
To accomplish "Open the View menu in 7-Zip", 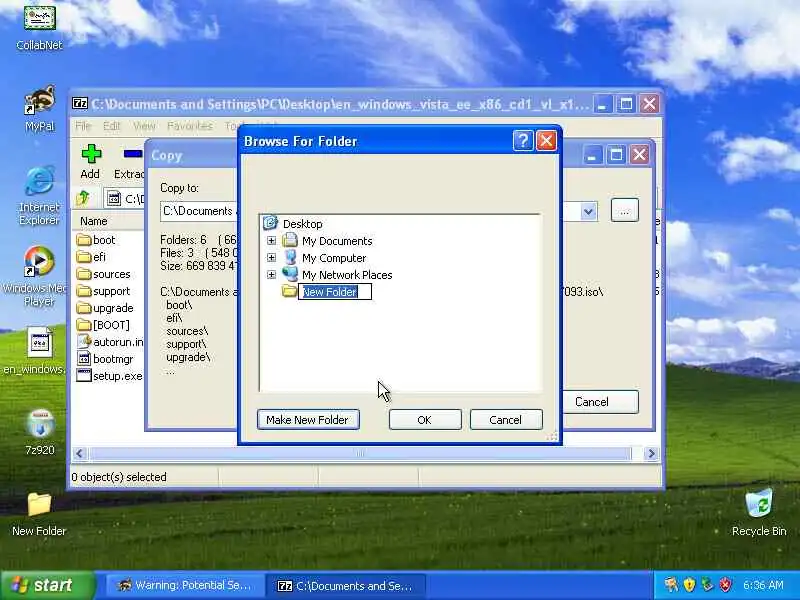I will (144, 126).
